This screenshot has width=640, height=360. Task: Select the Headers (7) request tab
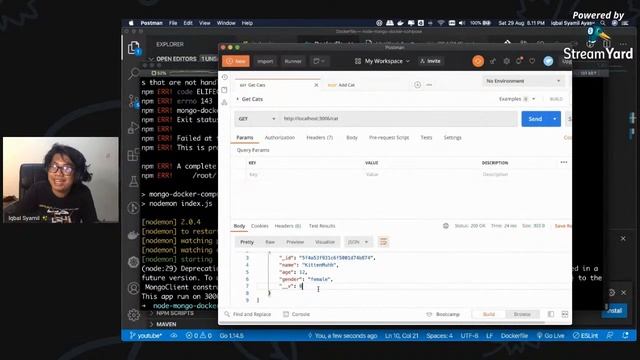click(320, 138)
